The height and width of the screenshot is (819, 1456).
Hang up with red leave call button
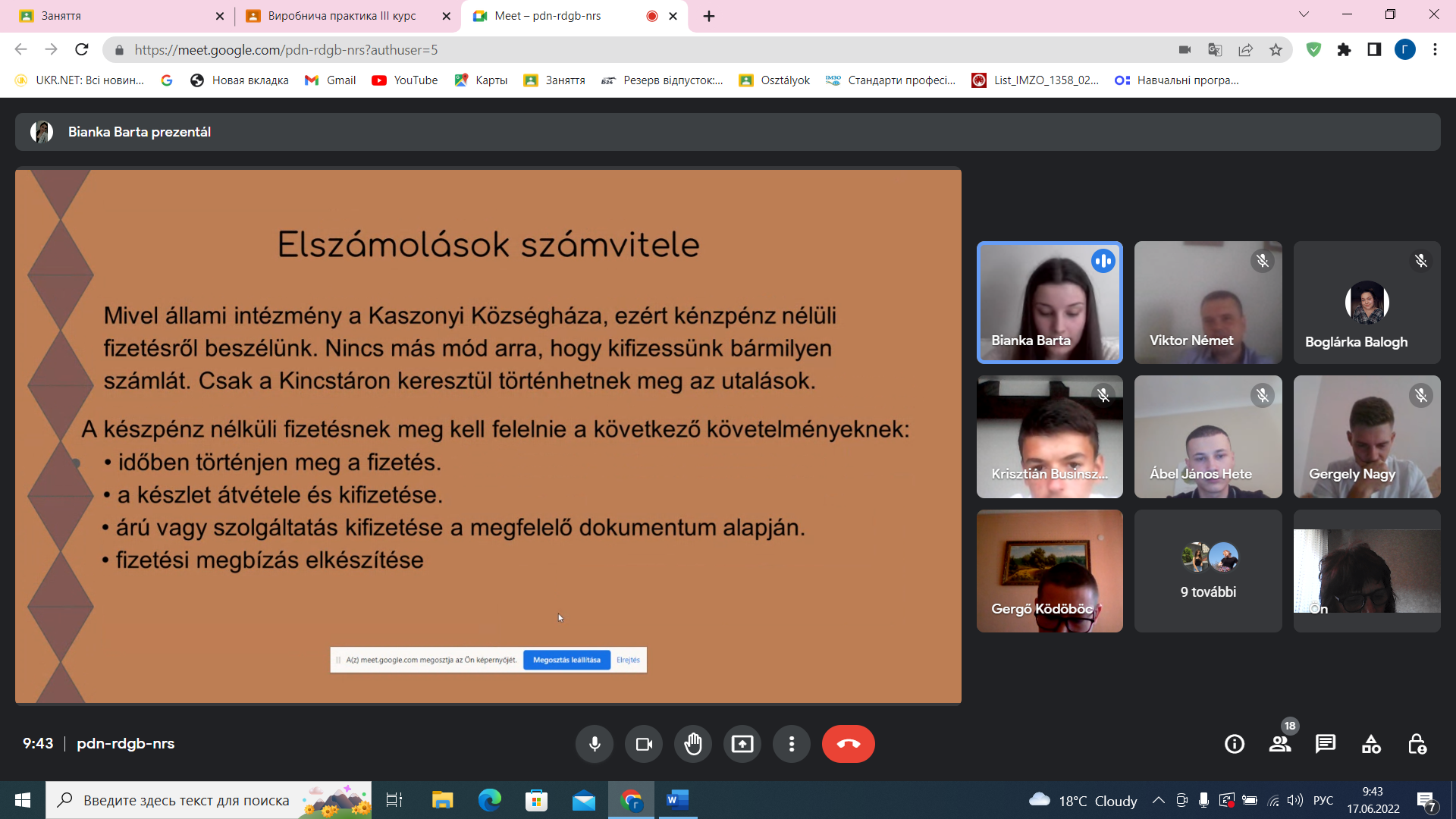coord(848,744)
